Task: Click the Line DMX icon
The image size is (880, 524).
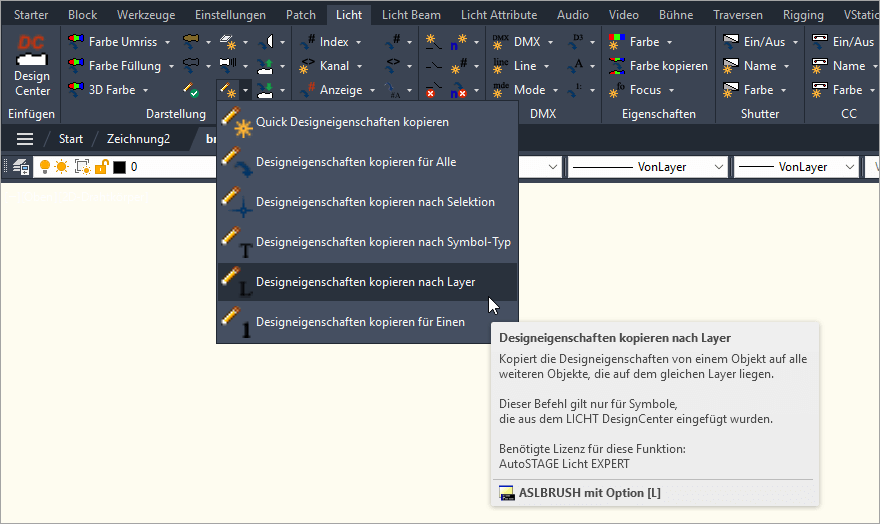Action: coord(501,66)
